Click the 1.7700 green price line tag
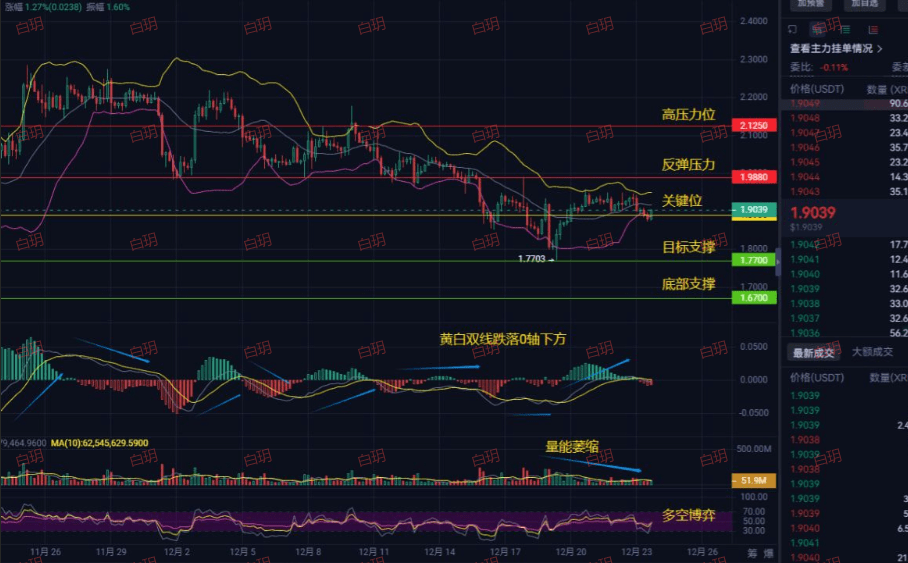The image size is (908, 563). [754, 260]
